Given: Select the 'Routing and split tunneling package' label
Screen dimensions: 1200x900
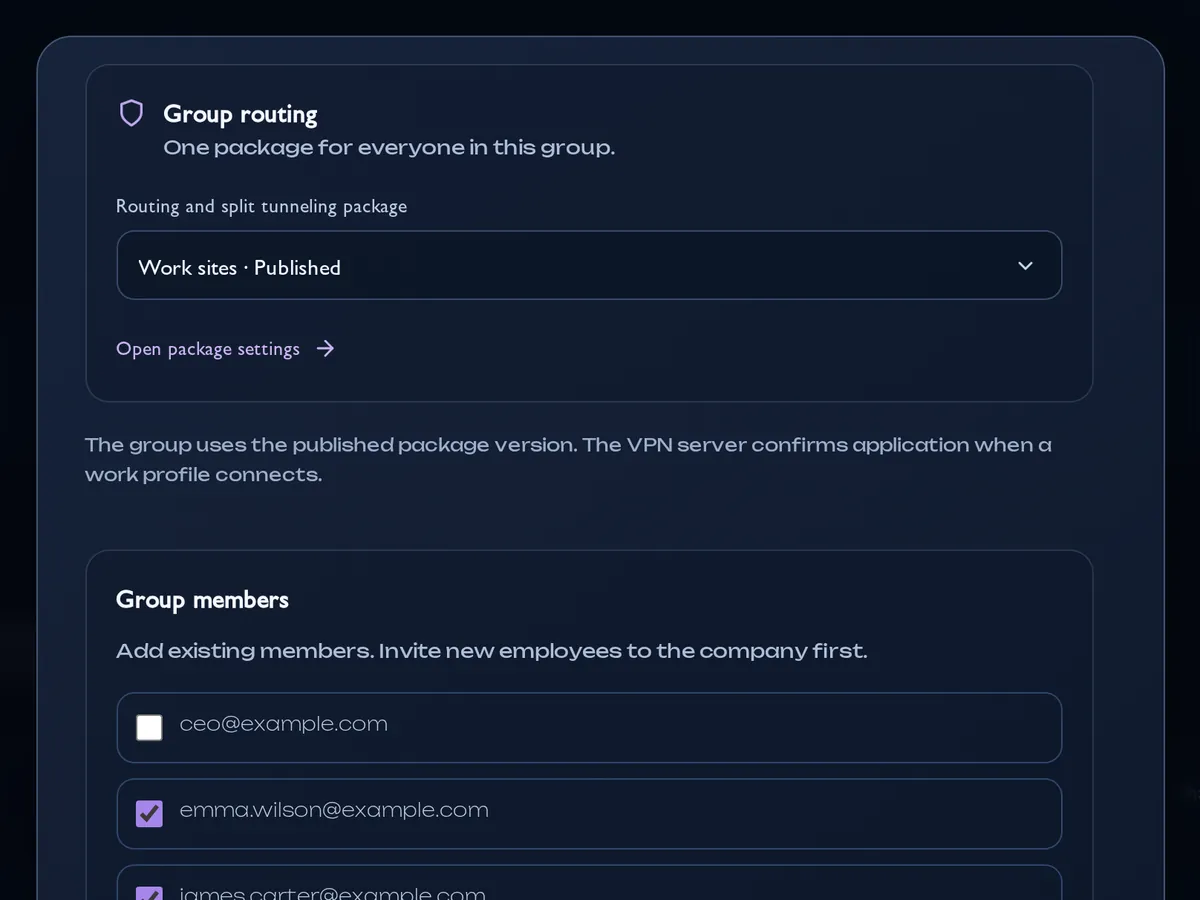Looking at the screenshot, I should tap(261, 207).
